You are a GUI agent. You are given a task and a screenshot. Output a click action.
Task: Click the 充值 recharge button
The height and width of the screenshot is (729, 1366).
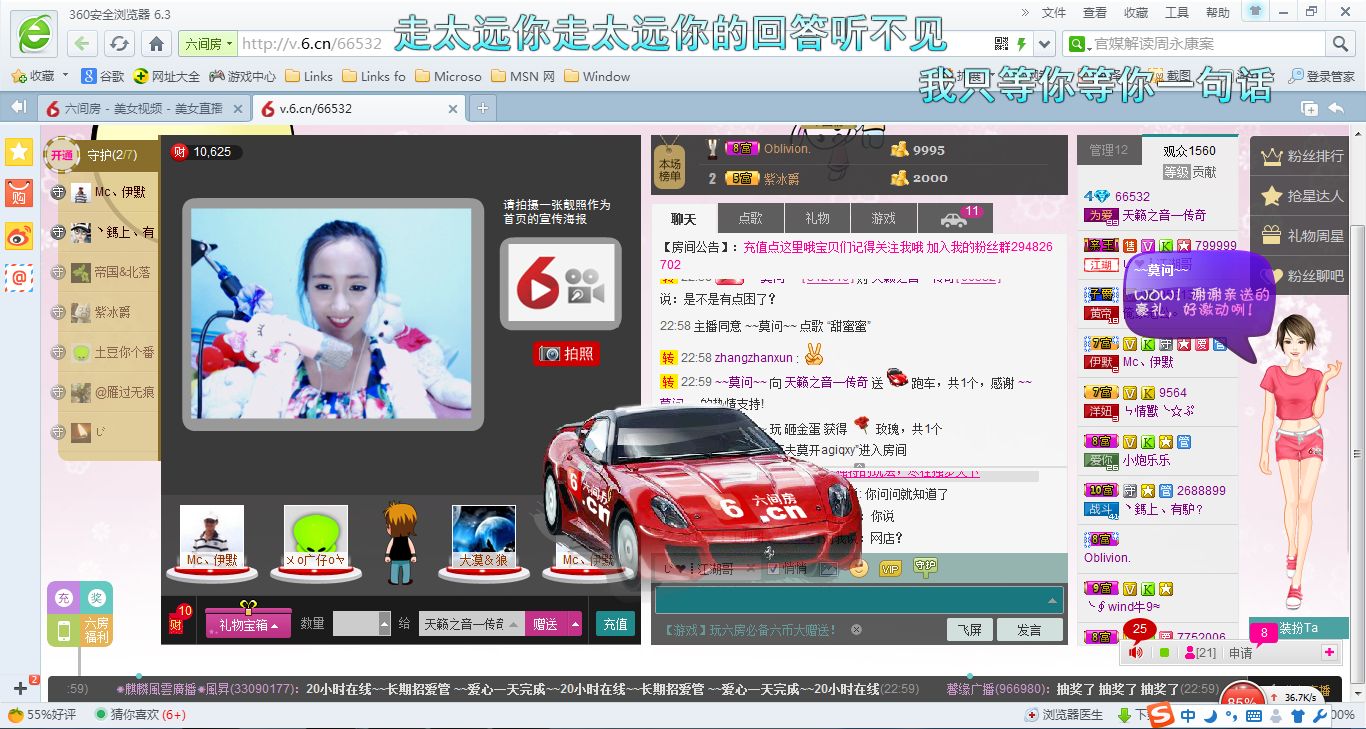(615, 624)
